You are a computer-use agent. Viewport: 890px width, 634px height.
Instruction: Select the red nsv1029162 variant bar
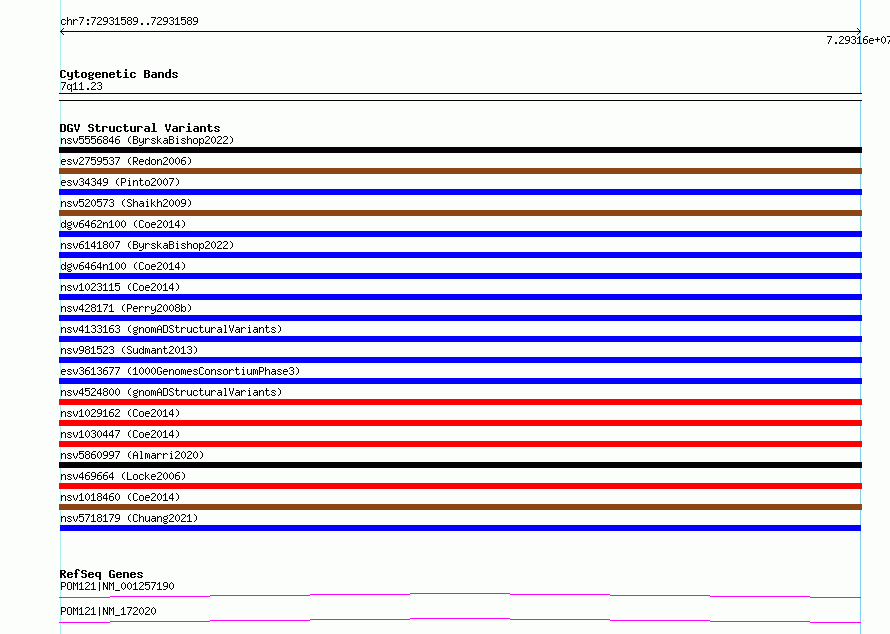coord(460,423)
